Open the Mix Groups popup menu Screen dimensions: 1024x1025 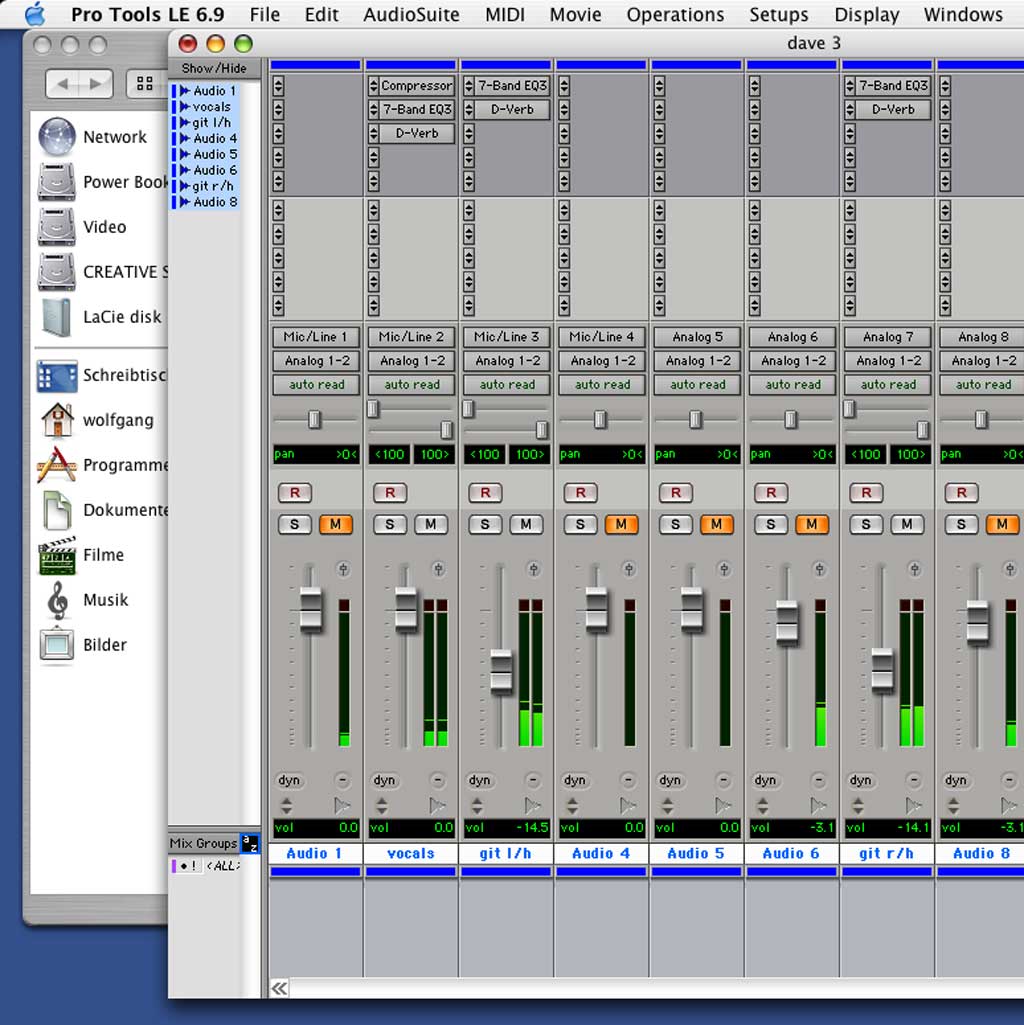point(203,843)
